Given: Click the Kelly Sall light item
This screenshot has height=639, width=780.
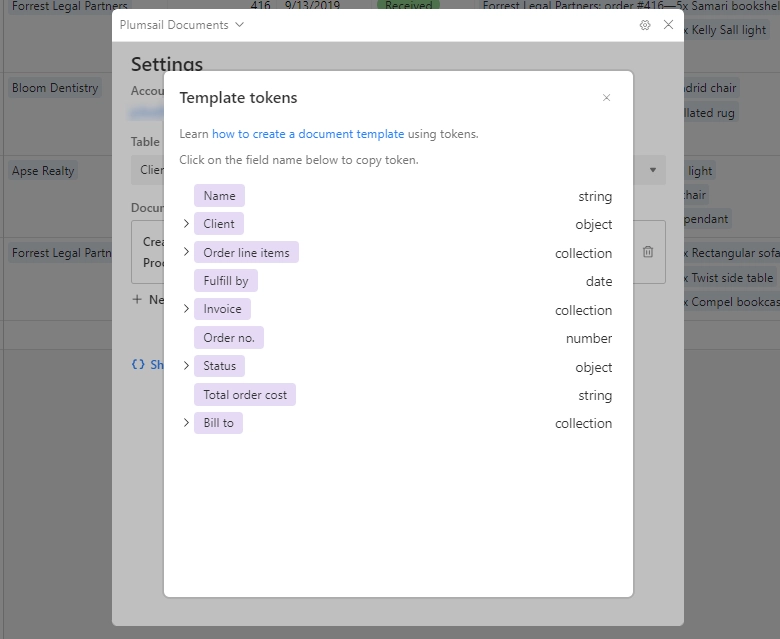Looking at the screenshot, I should click(x=727, y=30).
